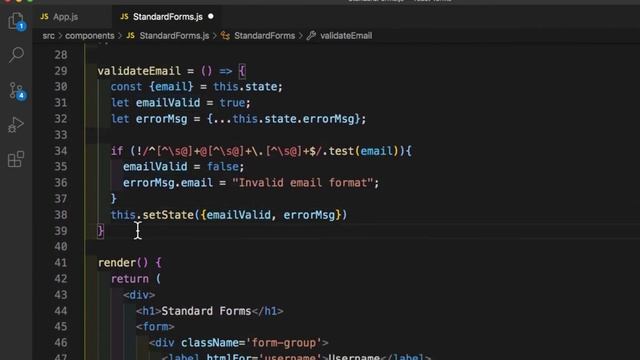Click line number 41 in the gutter

[60, 263]
